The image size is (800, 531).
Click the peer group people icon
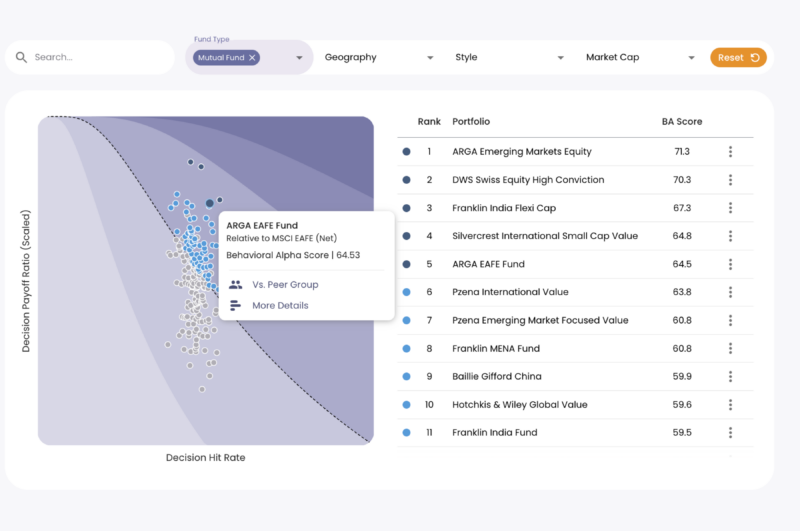click(x=235, y=285)
